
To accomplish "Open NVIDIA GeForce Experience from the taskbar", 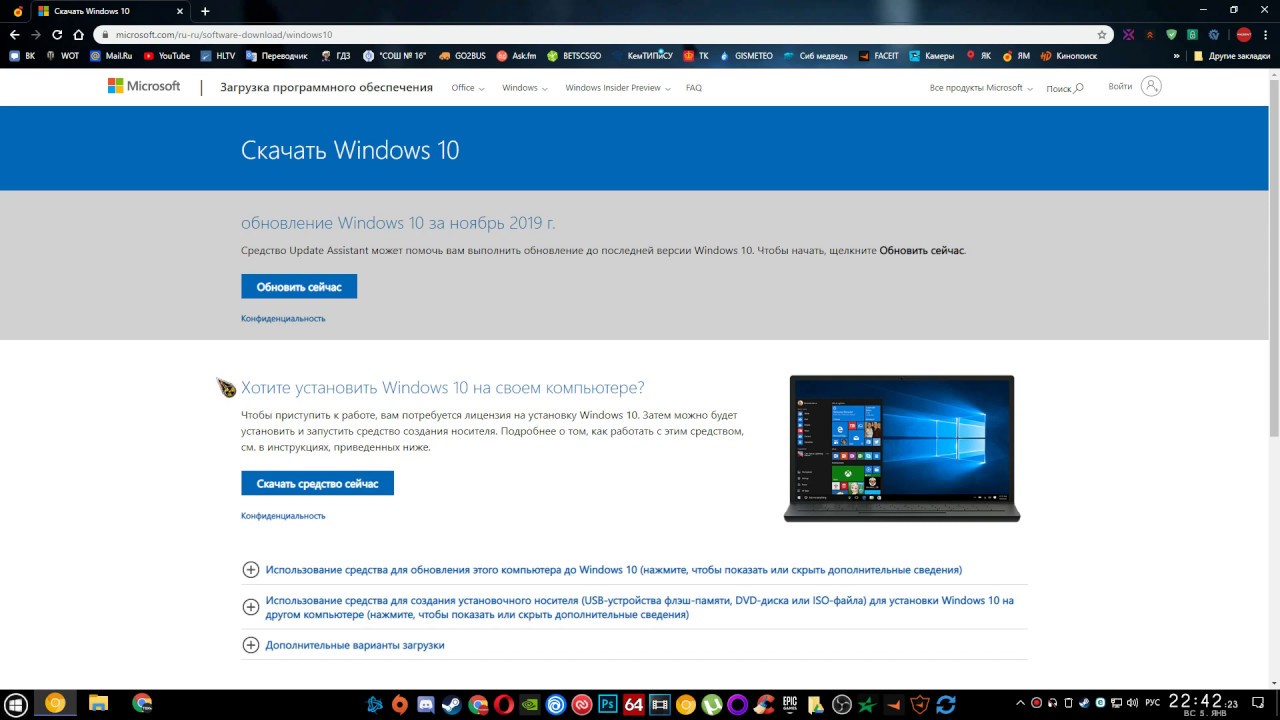I will coord(530,704).
